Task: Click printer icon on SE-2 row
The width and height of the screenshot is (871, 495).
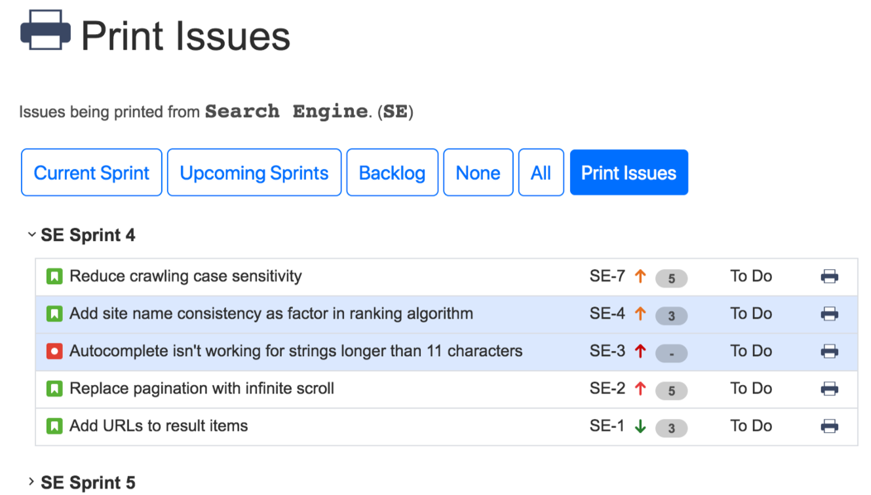Action: click(x=829, y=389)
